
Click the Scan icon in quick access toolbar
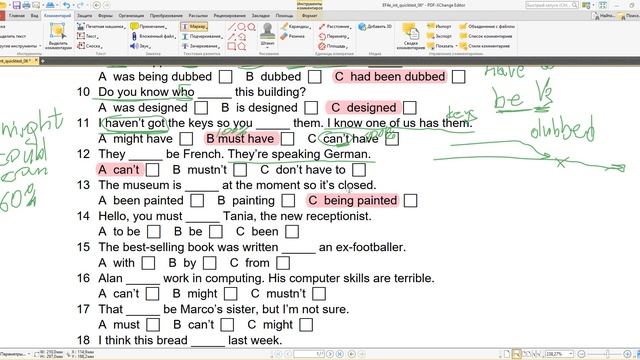(51, 5)
